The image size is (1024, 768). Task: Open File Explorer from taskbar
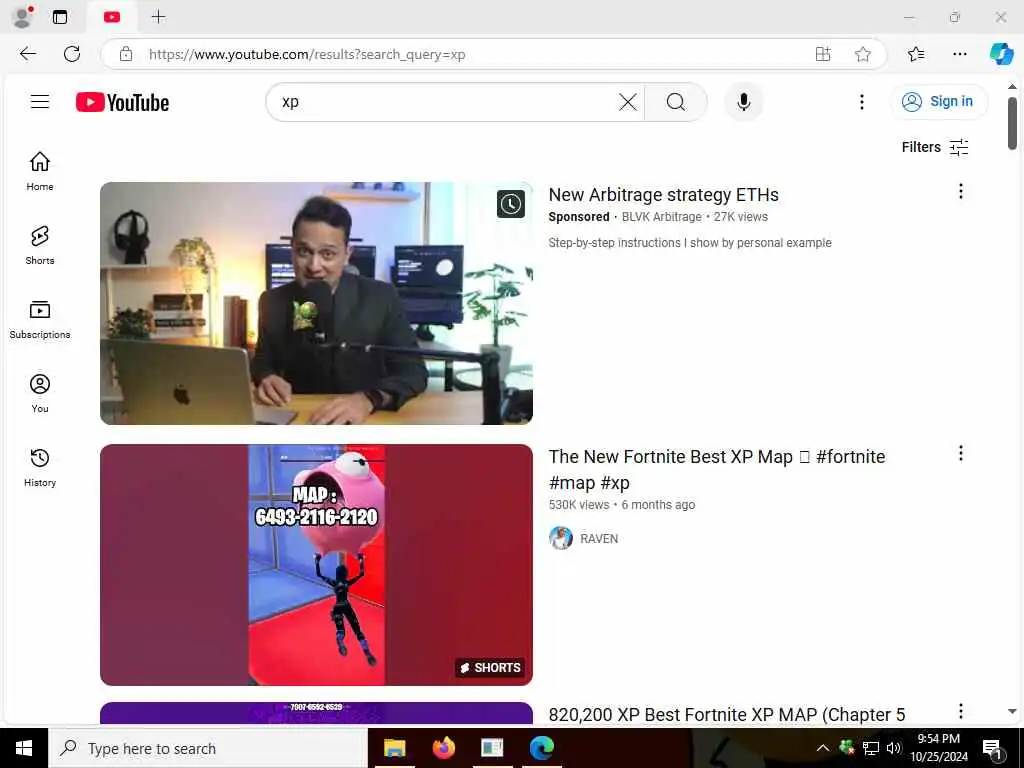[394, 748]
